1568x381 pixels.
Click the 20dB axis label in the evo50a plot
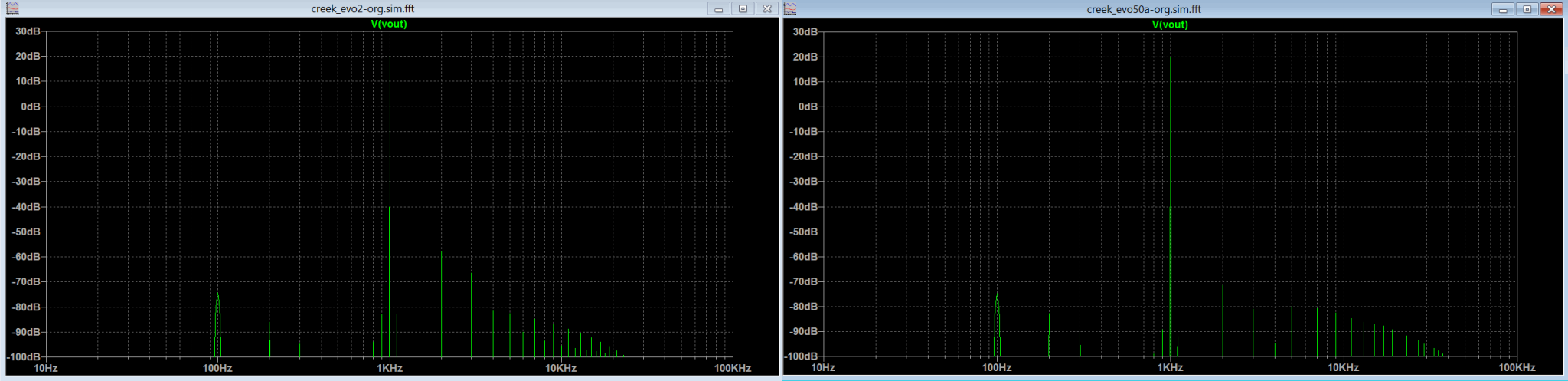805,57
